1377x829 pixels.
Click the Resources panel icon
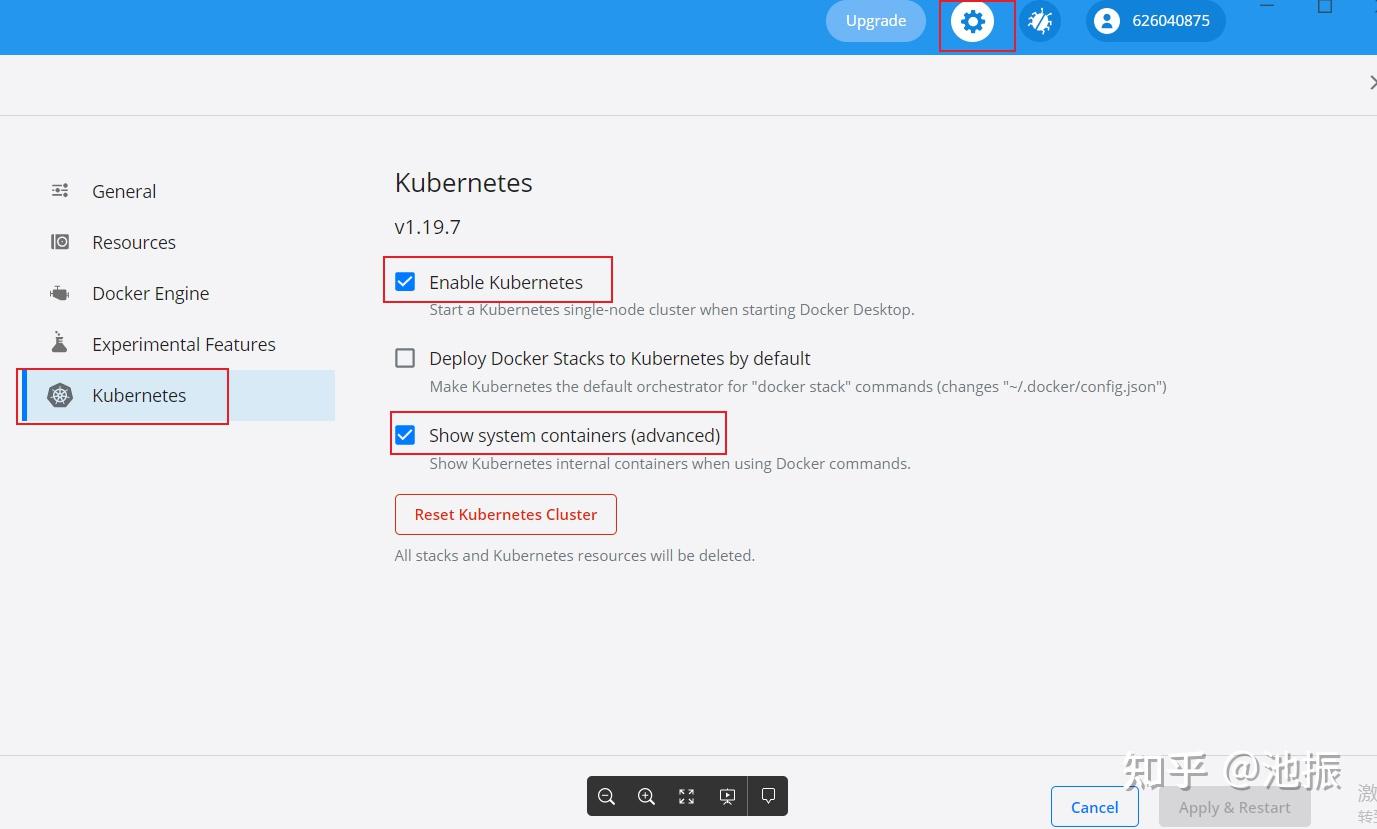(x=59, y=242)
